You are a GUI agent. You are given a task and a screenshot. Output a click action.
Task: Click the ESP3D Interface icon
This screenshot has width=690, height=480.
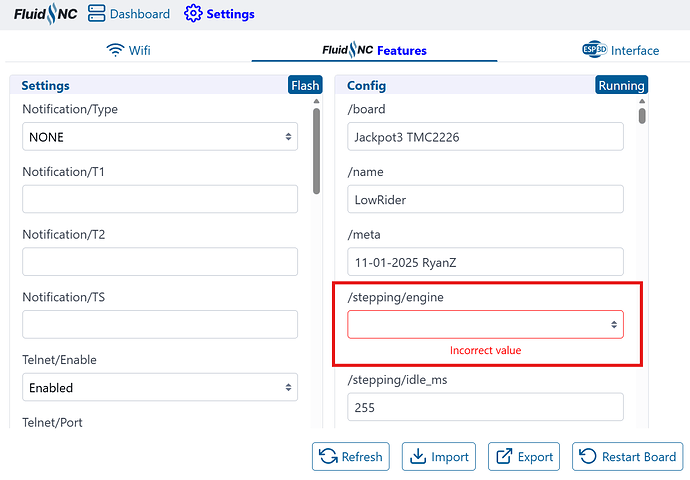click(595, 50)
